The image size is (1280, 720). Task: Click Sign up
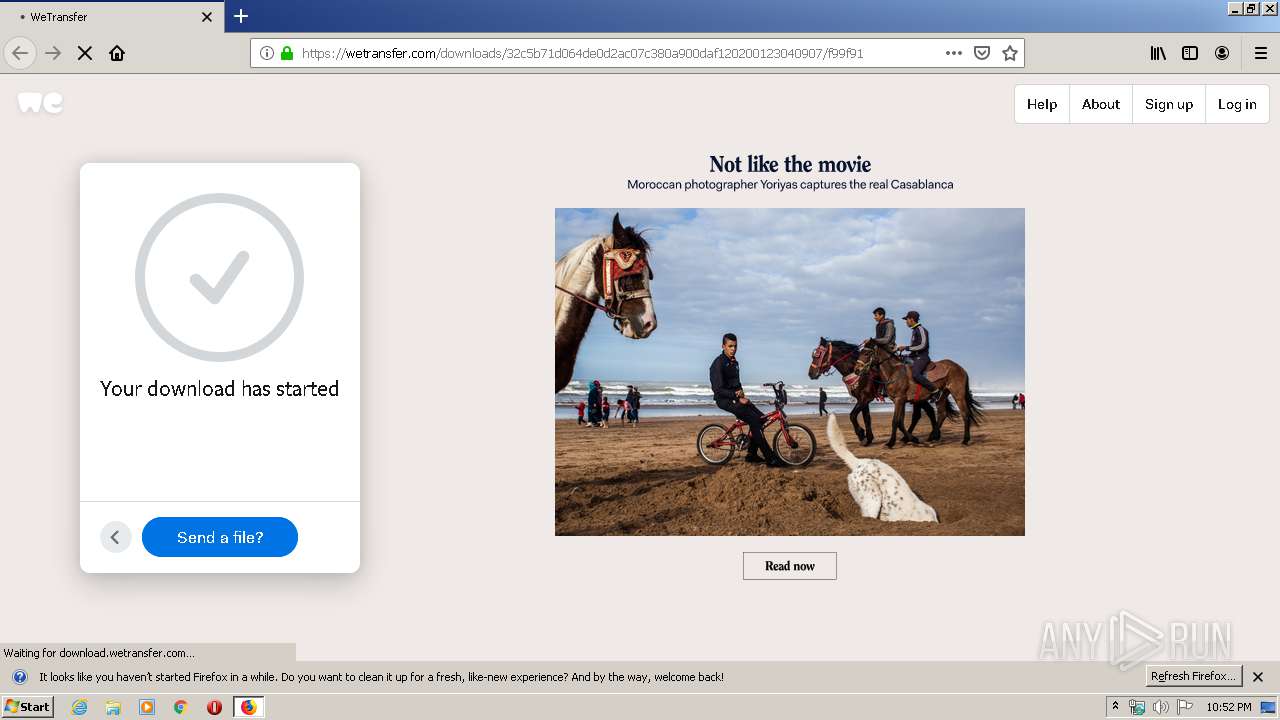(x=1169, y=104)
